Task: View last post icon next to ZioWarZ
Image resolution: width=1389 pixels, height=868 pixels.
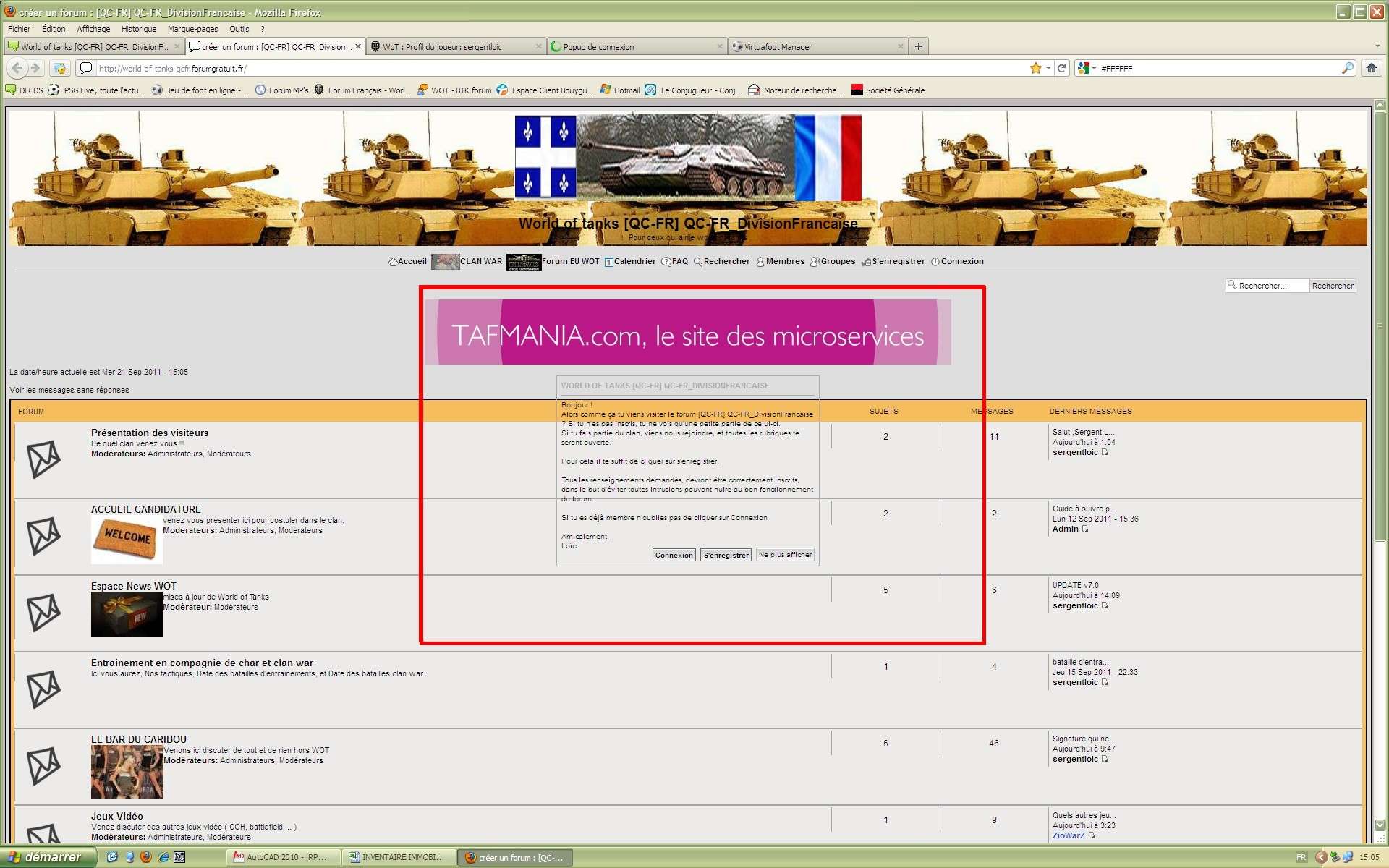Action: pyautogui.click(x=1092, y=835)
